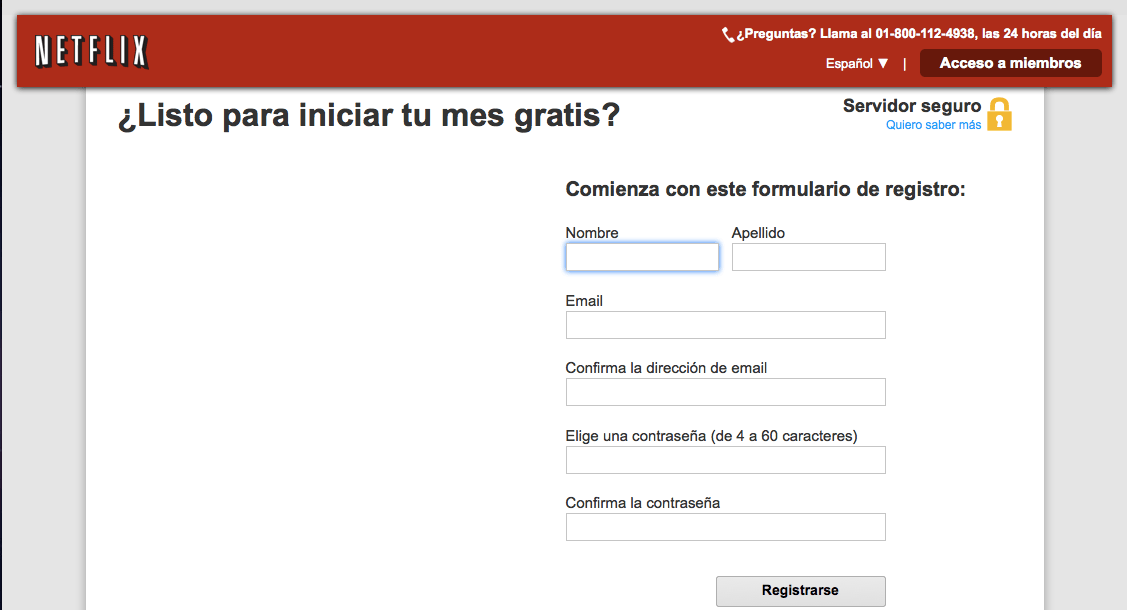This screenshot has width=1127, height=610.
Task: Submit the form with Registrarse button
Action: point(800,591)
